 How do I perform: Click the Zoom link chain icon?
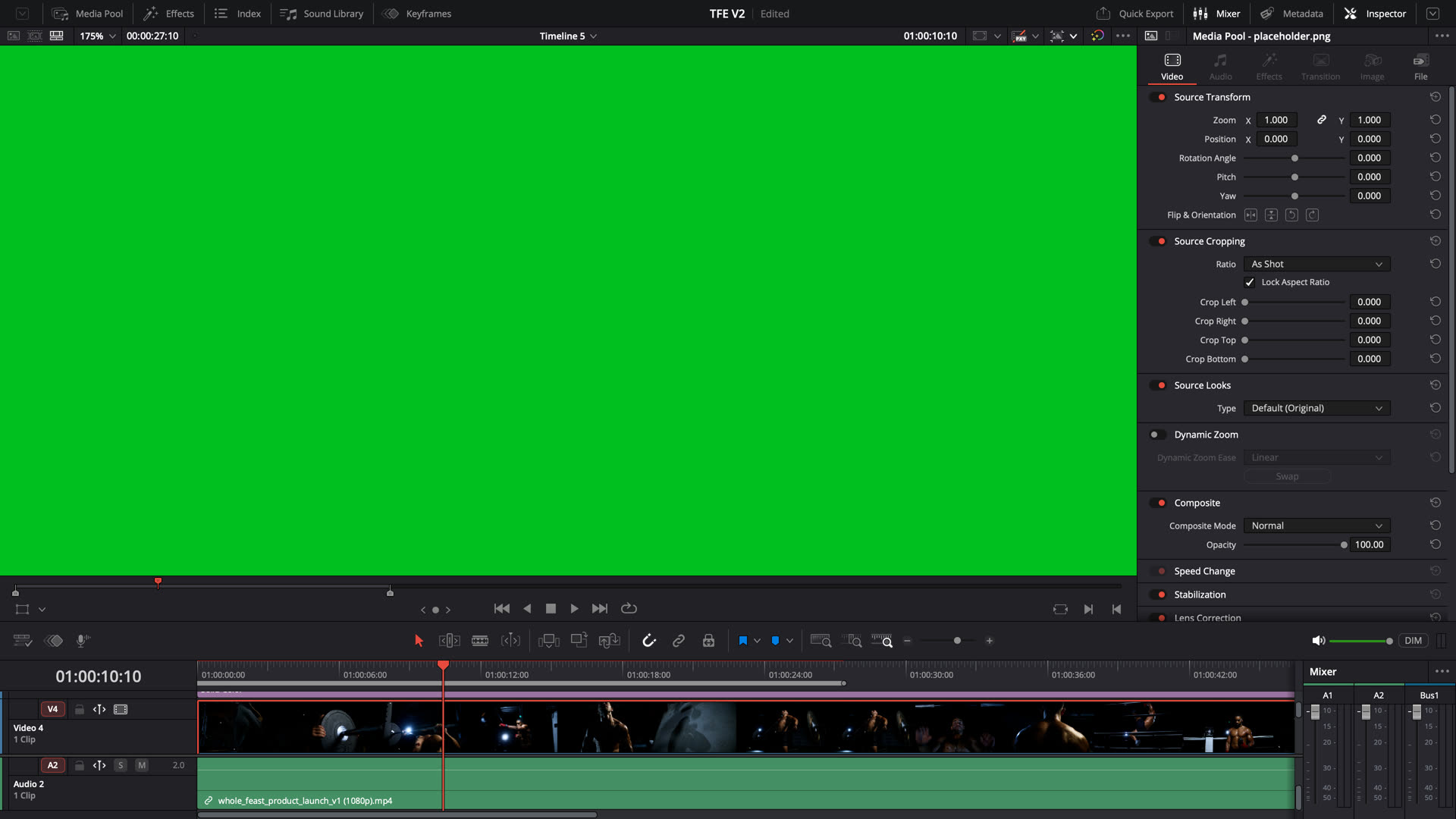1322,120
